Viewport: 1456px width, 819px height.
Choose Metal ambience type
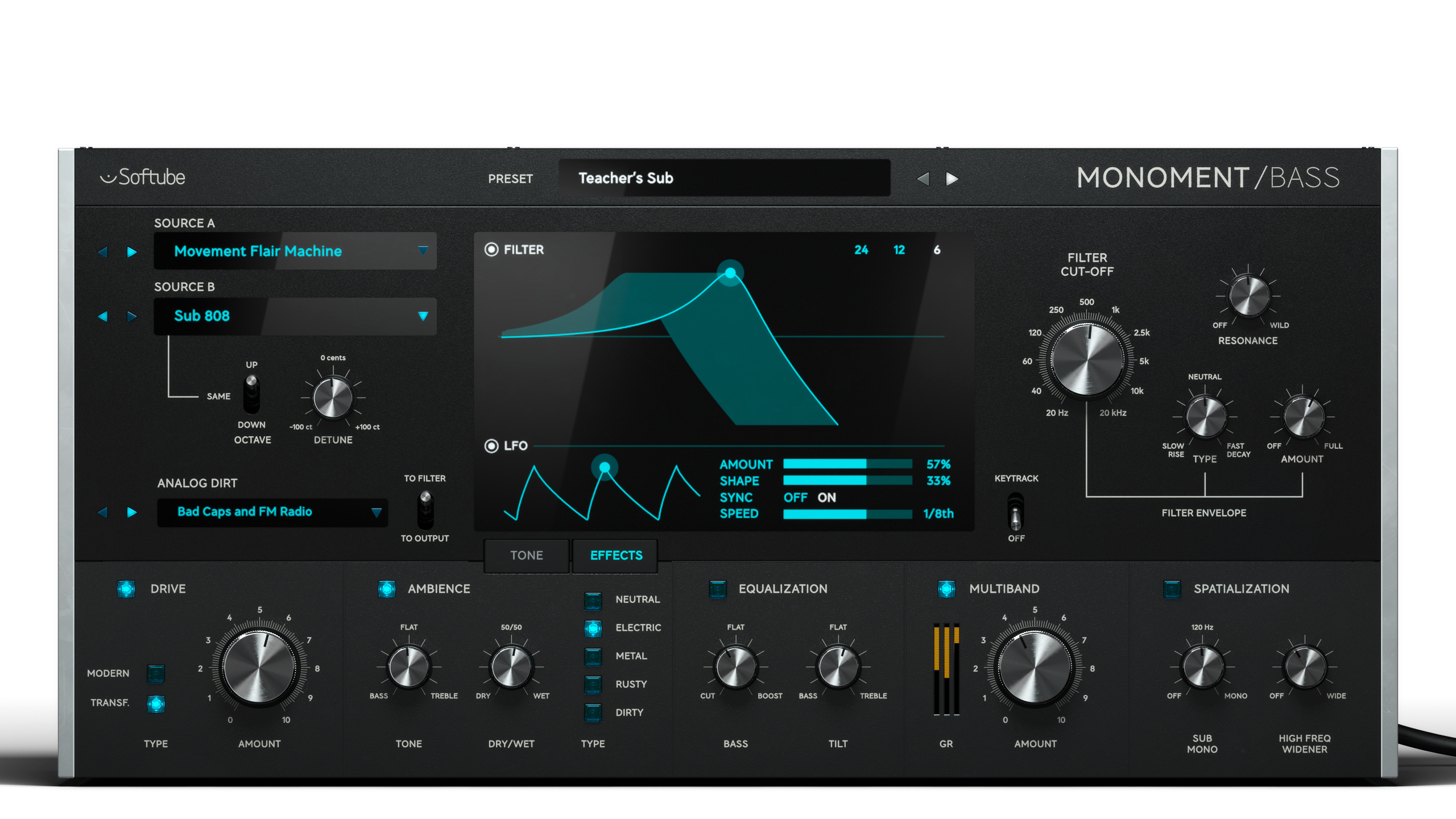(593, 656)
